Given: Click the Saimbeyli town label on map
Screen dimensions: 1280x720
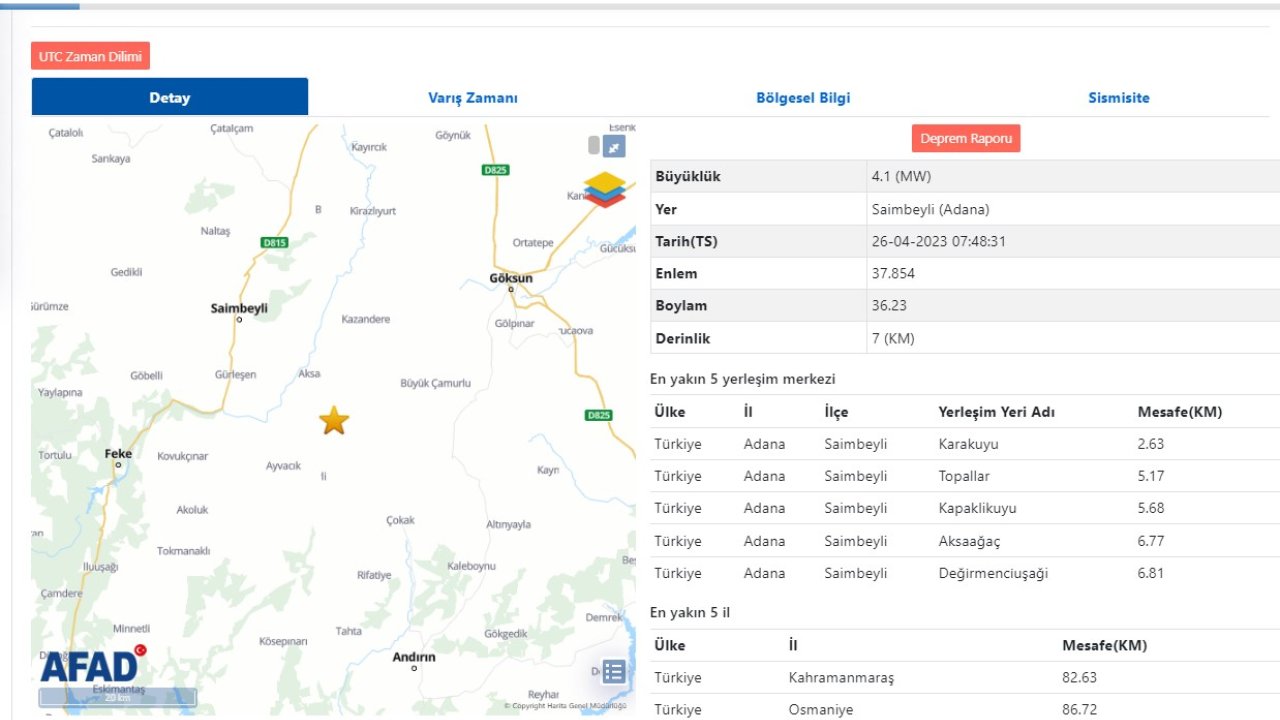Looking at the screenshot, I should (x=239, y=308).
